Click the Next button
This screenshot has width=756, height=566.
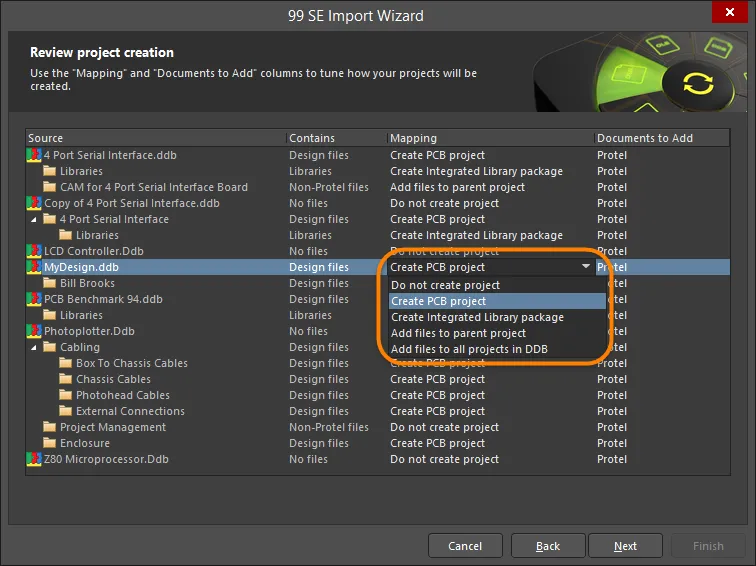[625, 546]
